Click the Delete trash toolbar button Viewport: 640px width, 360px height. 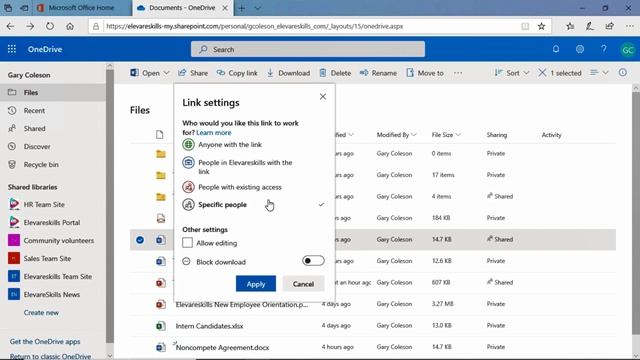coord(335,73)
